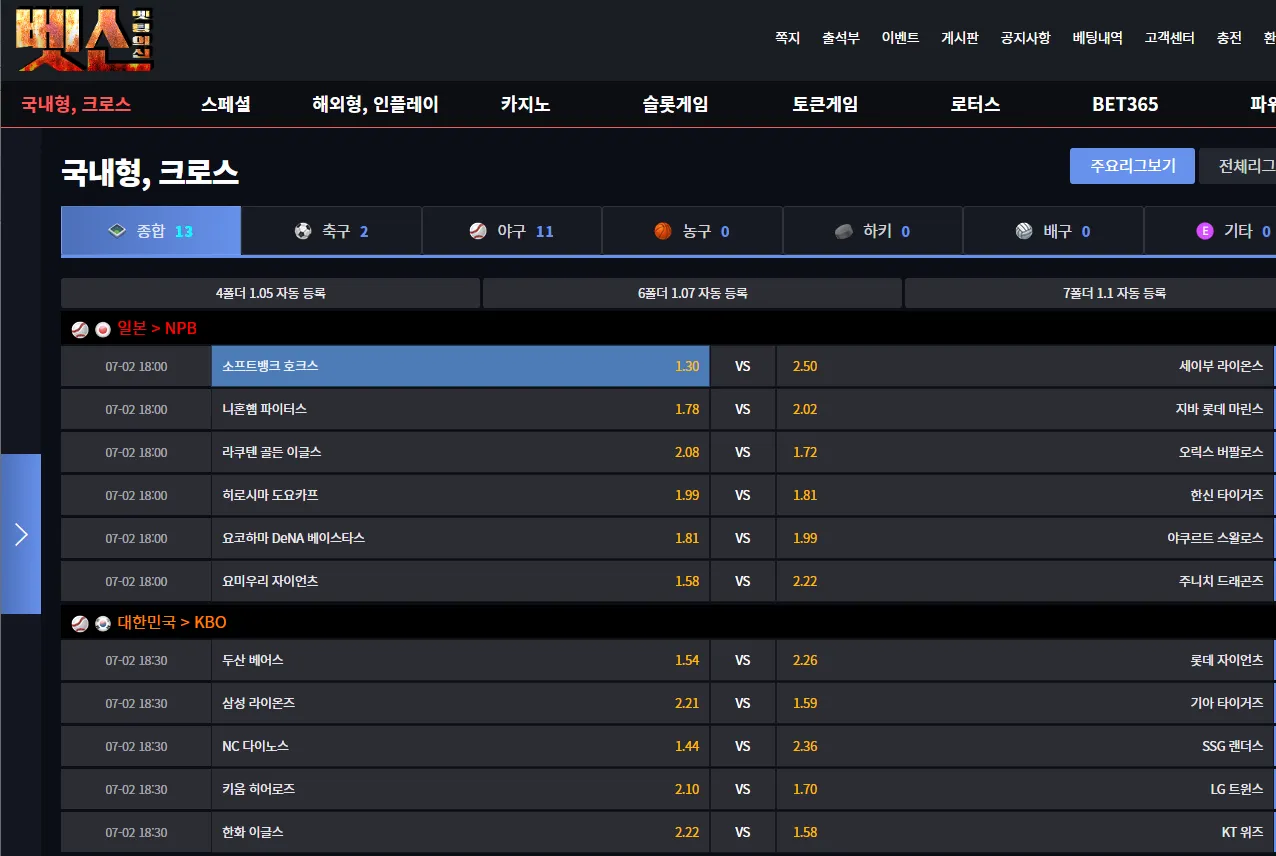Open the 스페셜 menu
The image size is (1276, 856).
pos(226,104)
